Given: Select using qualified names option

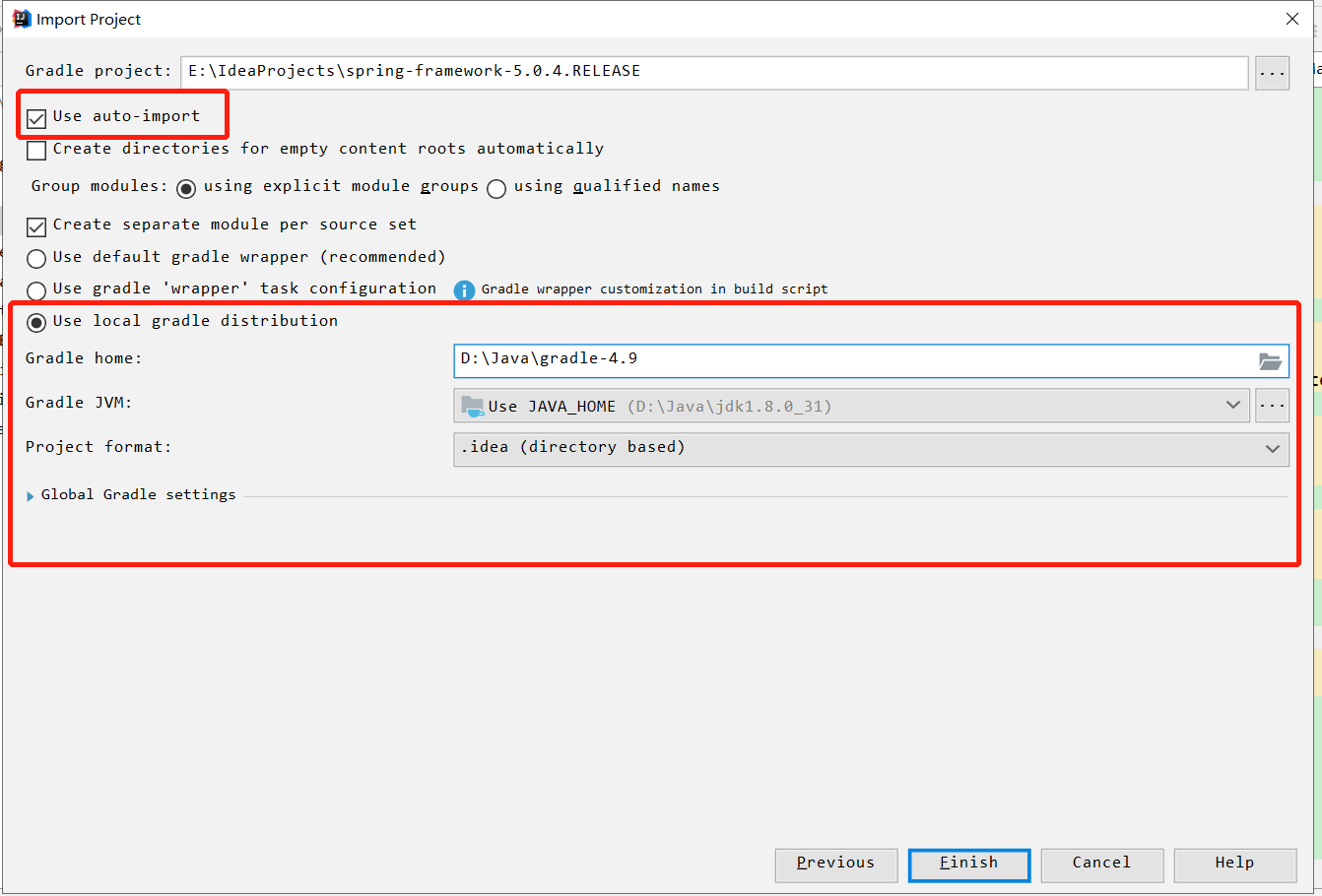Looking at the screenshot, I should tap(496, 189).
